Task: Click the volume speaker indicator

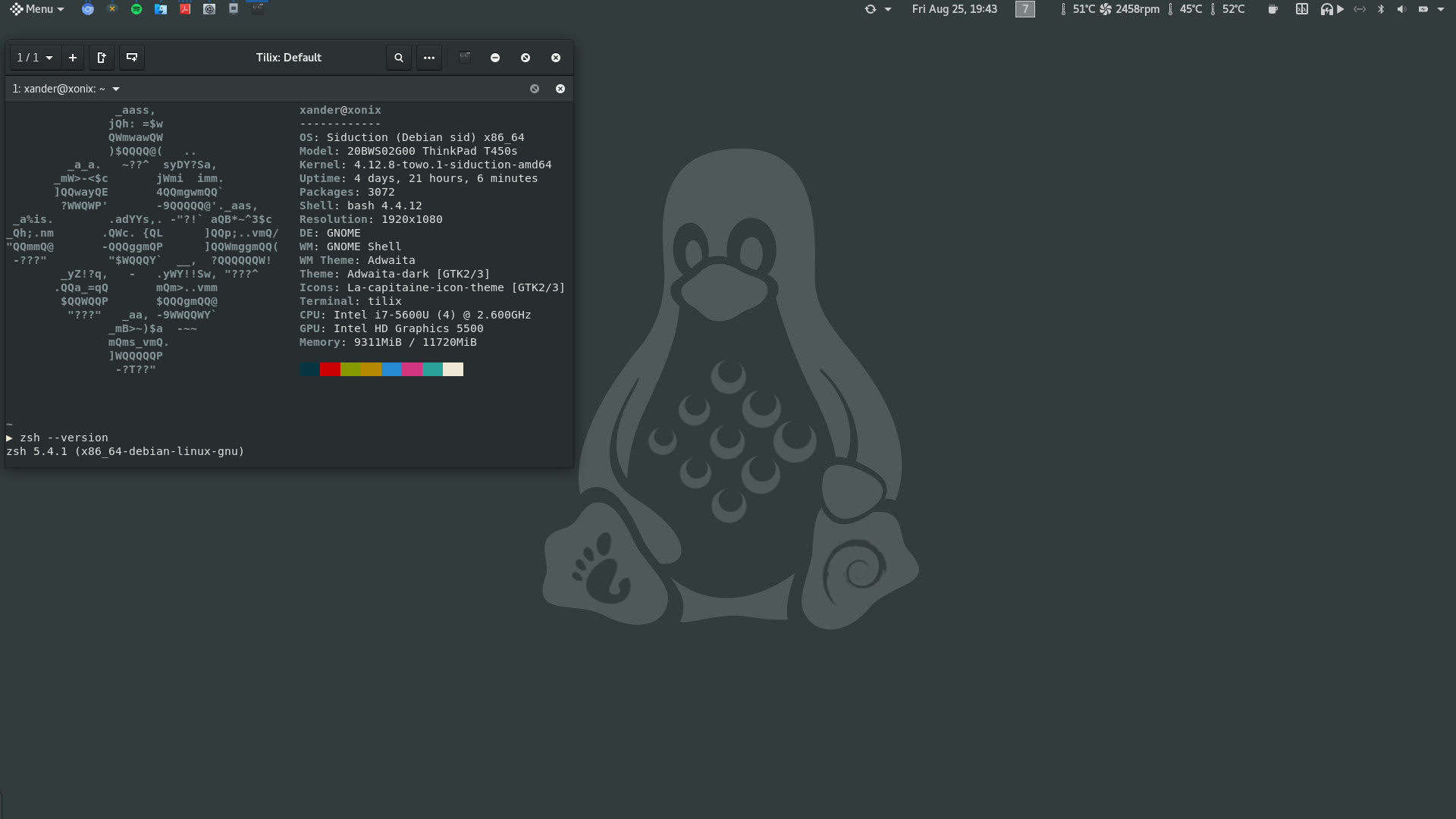Action: coord(1401,9)
